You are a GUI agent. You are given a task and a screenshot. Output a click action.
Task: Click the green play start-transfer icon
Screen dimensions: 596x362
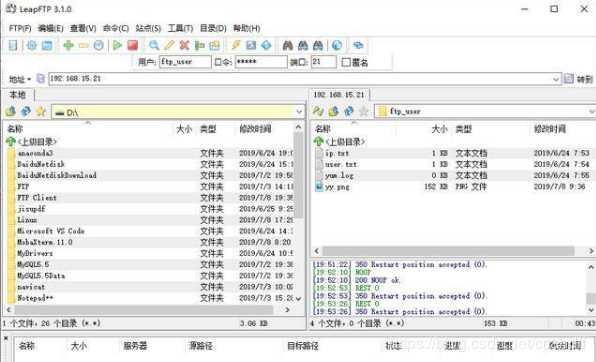coord(117,45)
